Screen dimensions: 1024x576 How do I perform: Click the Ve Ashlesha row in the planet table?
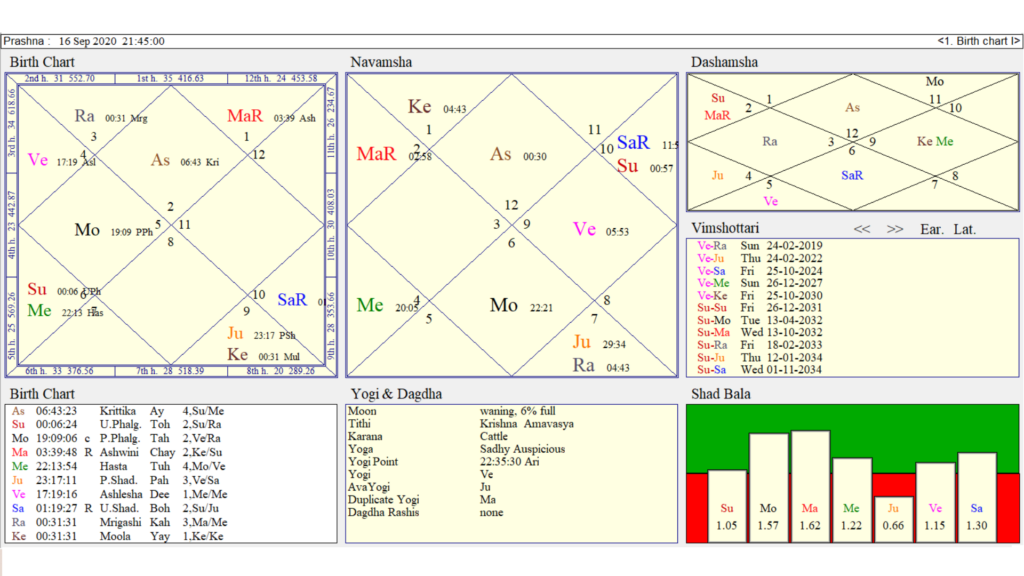tap(118, 494)
